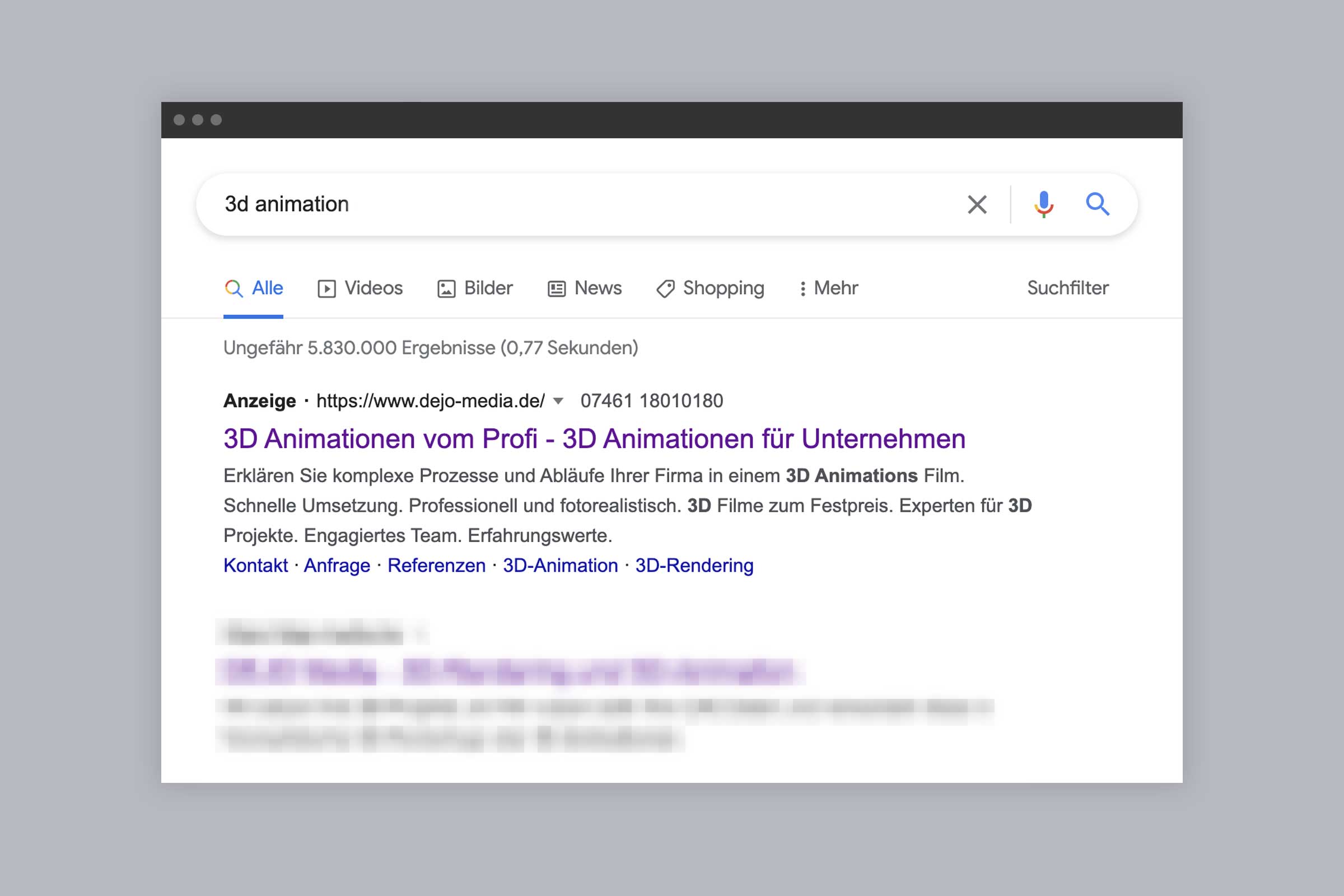Follow the Anfrage sitelink
Screen dimensions: 1344x896
point(337,565)
